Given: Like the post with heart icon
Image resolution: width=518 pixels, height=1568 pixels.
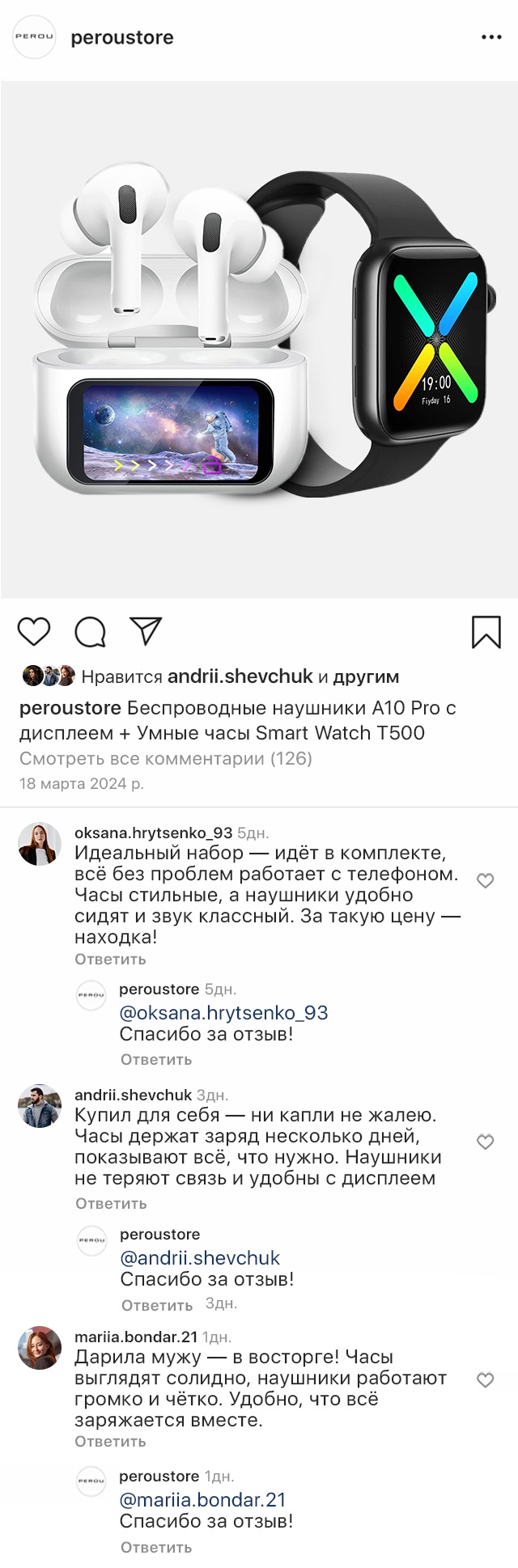Looking at the screenshot, I should [34, 631].
